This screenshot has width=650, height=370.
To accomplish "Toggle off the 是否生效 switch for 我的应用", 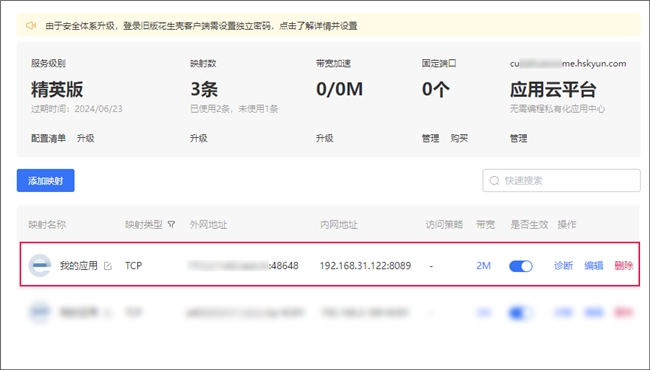I will pyautogui.click(x=521, y=266).
